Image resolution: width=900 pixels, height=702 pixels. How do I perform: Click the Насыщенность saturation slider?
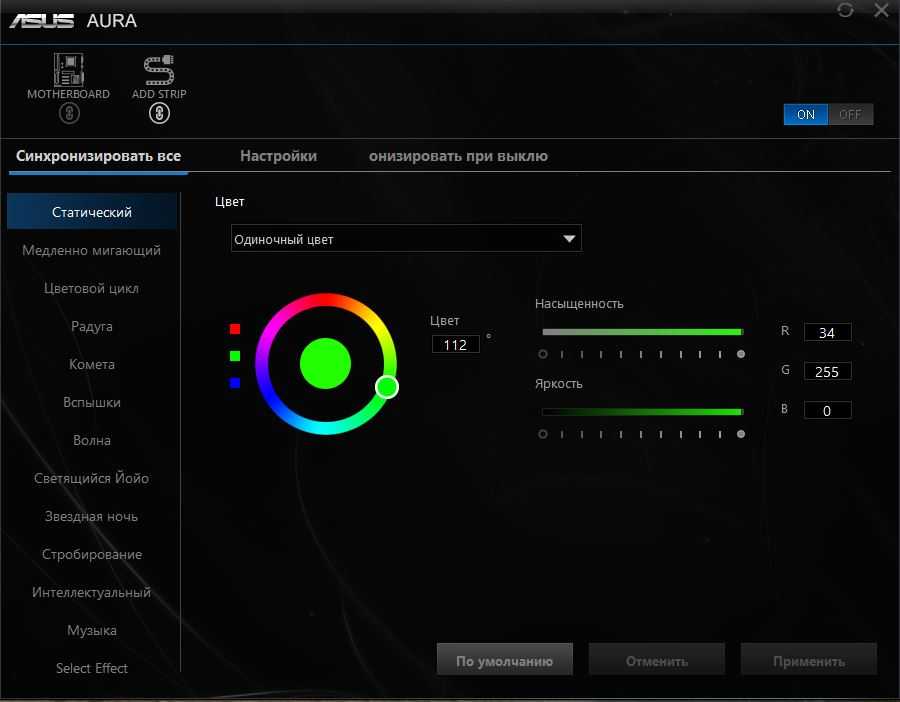click(642, 332)
